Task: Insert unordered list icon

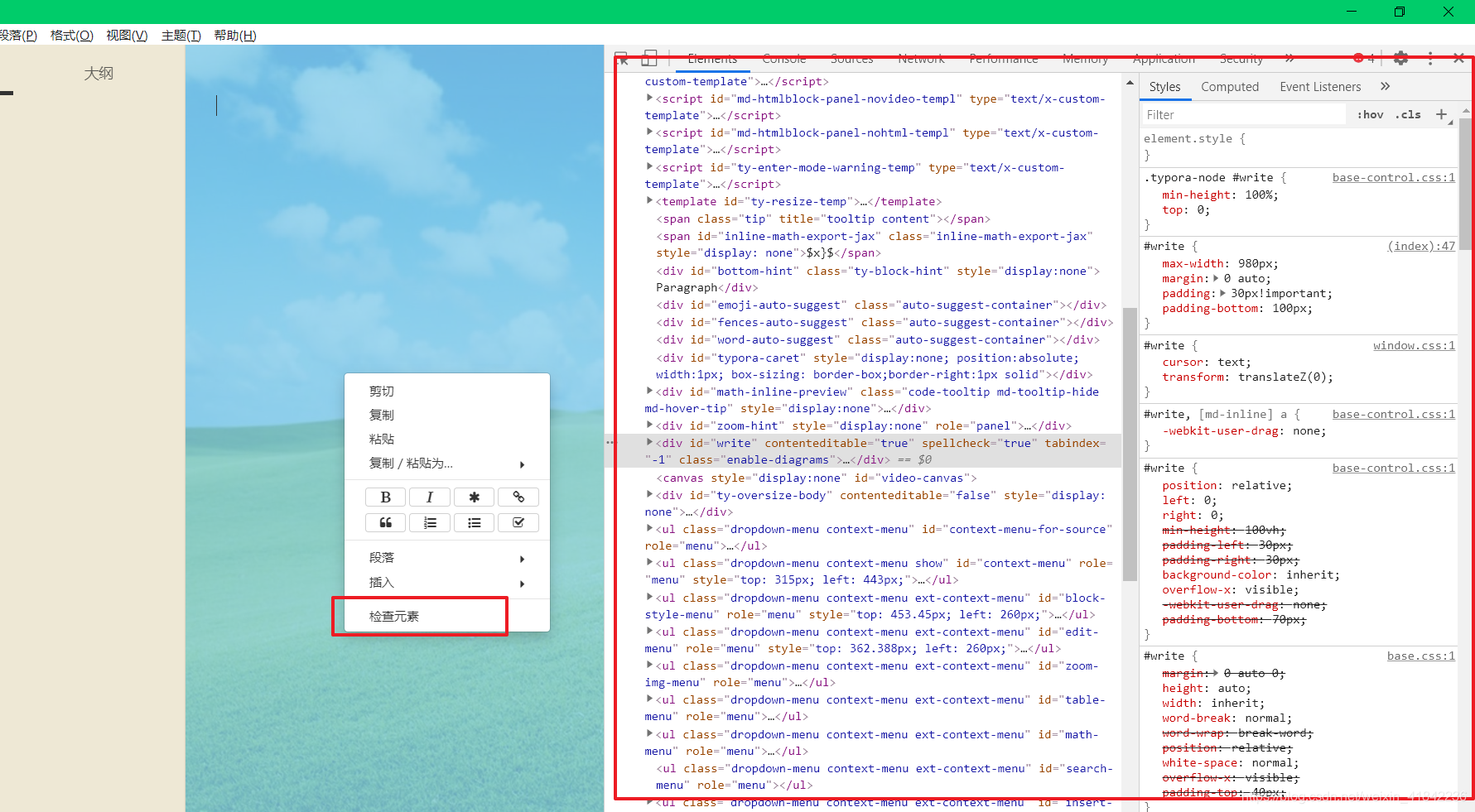Action: click(474, 522)
